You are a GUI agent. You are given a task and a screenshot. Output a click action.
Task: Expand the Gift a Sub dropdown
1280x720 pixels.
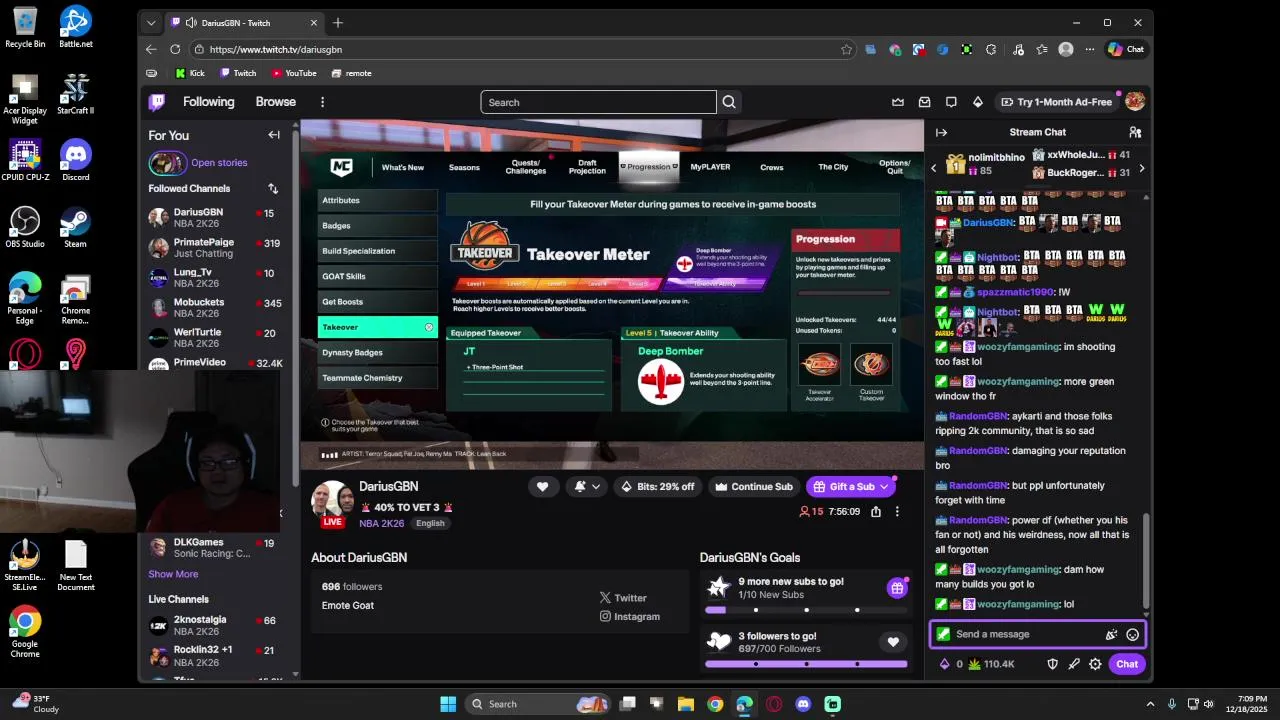click(x=884, y=487)
